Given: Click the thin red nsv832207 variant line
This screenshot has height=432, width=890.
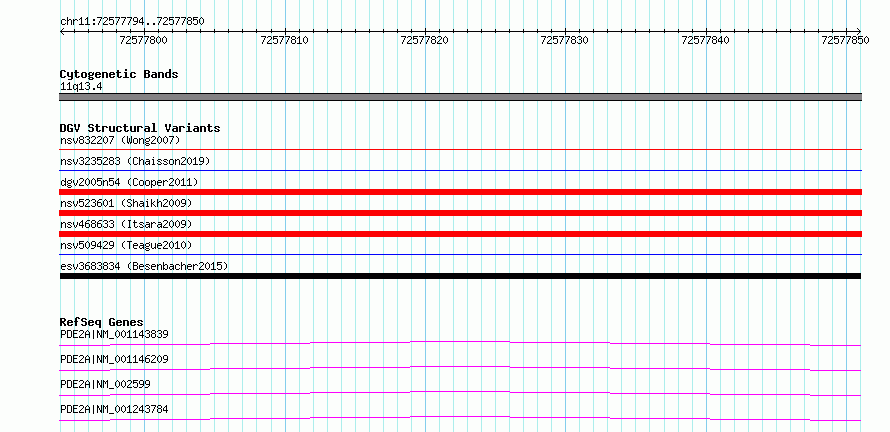Looking at the screenshot, I should pyautogui.click(x=460, y=149).
